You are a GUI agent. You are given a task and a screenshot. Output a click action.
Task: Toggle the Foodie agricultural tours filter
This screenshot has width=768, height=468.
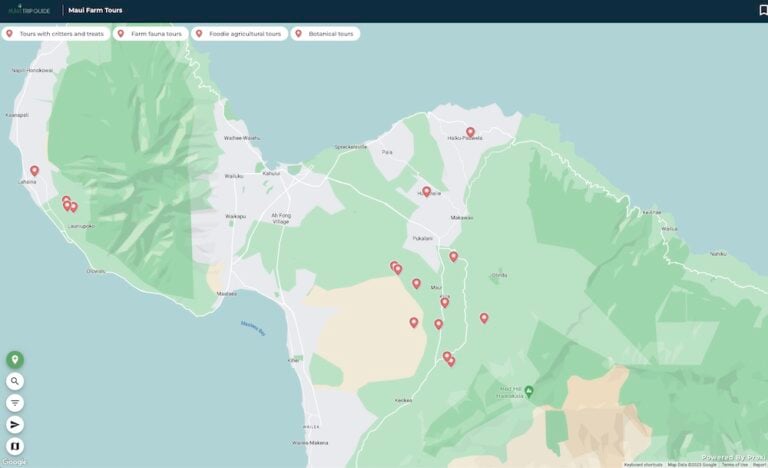240,34
